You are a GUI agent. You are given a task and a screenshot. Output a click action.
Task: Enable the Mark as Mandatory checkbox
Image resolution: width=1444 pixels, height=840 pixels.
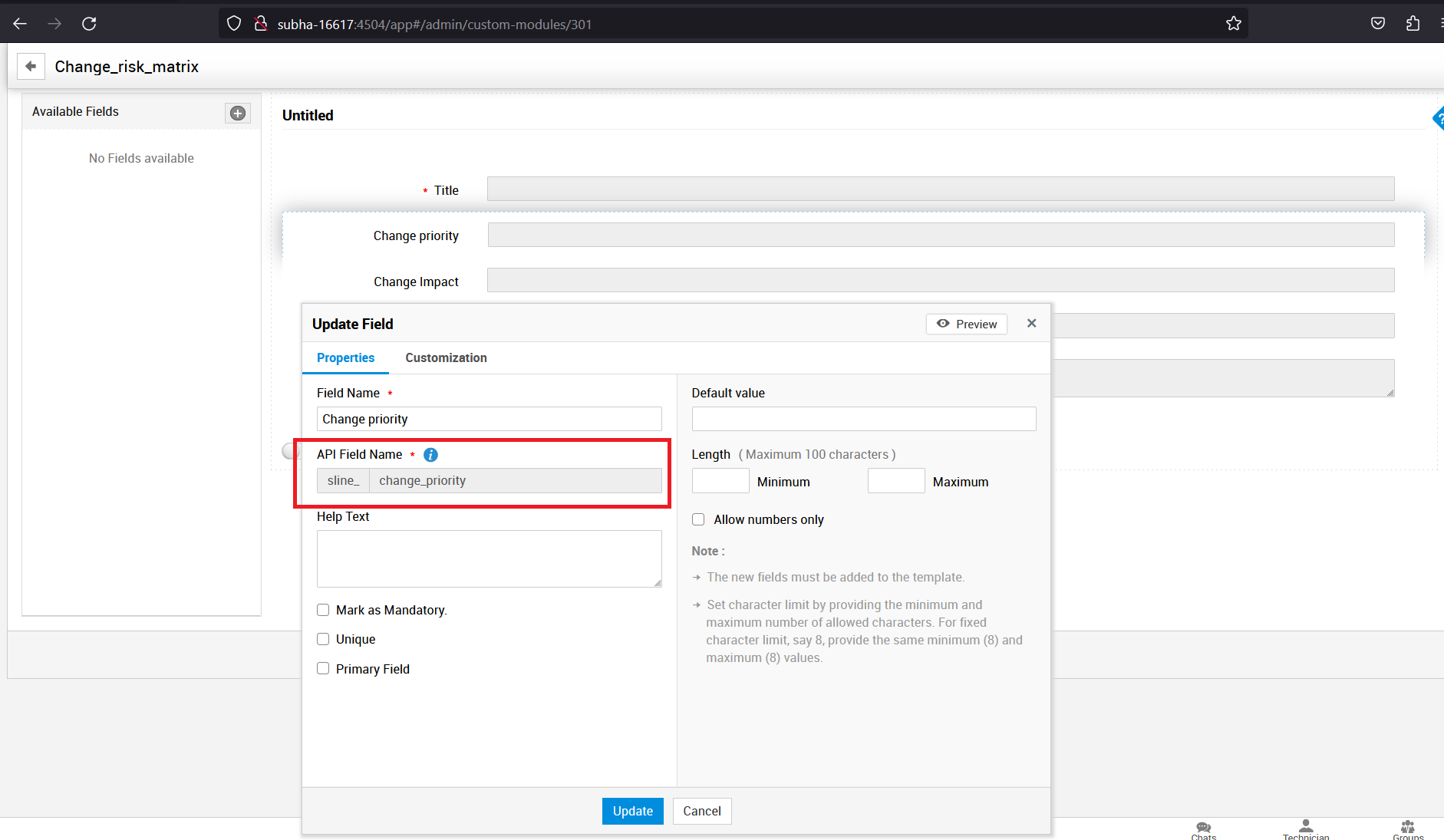(x=323, y=610)
